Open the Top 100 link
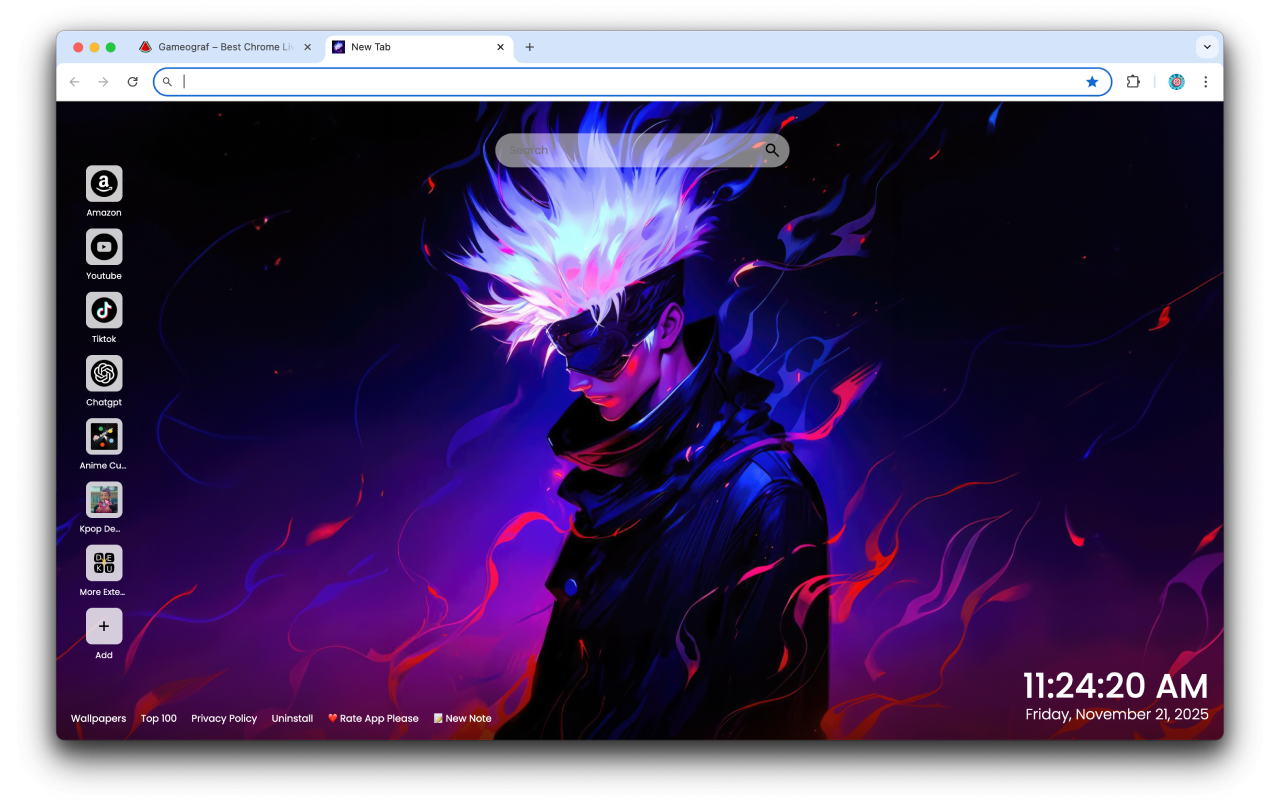Screen dimensions: 1280x800 [159, 719]
